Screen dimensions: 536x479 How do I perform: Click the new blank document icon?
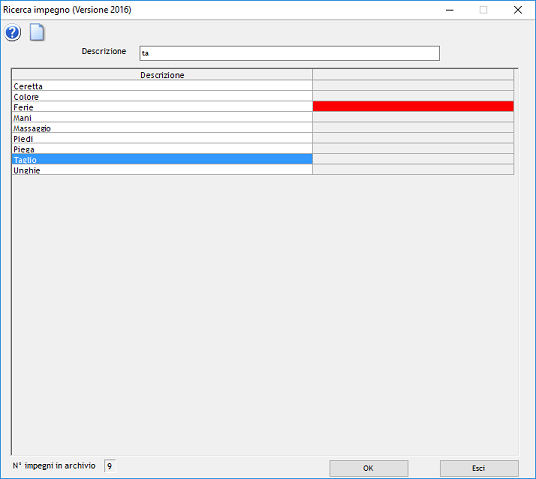pos(37,33)
